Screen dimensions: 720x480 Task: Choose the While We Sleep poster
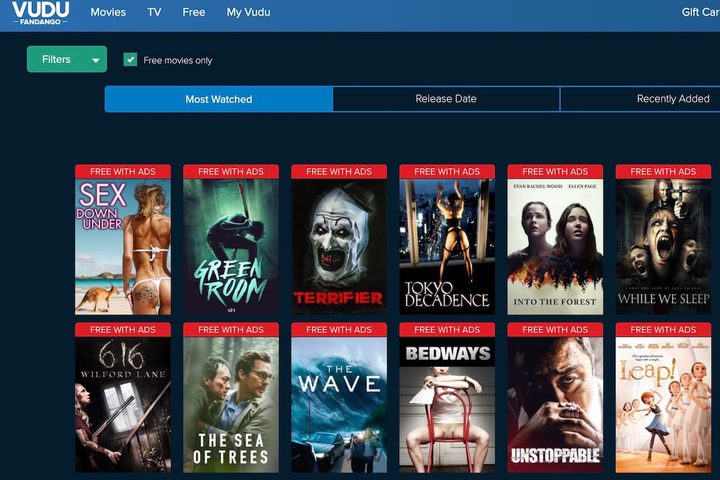tap(663, 245)
